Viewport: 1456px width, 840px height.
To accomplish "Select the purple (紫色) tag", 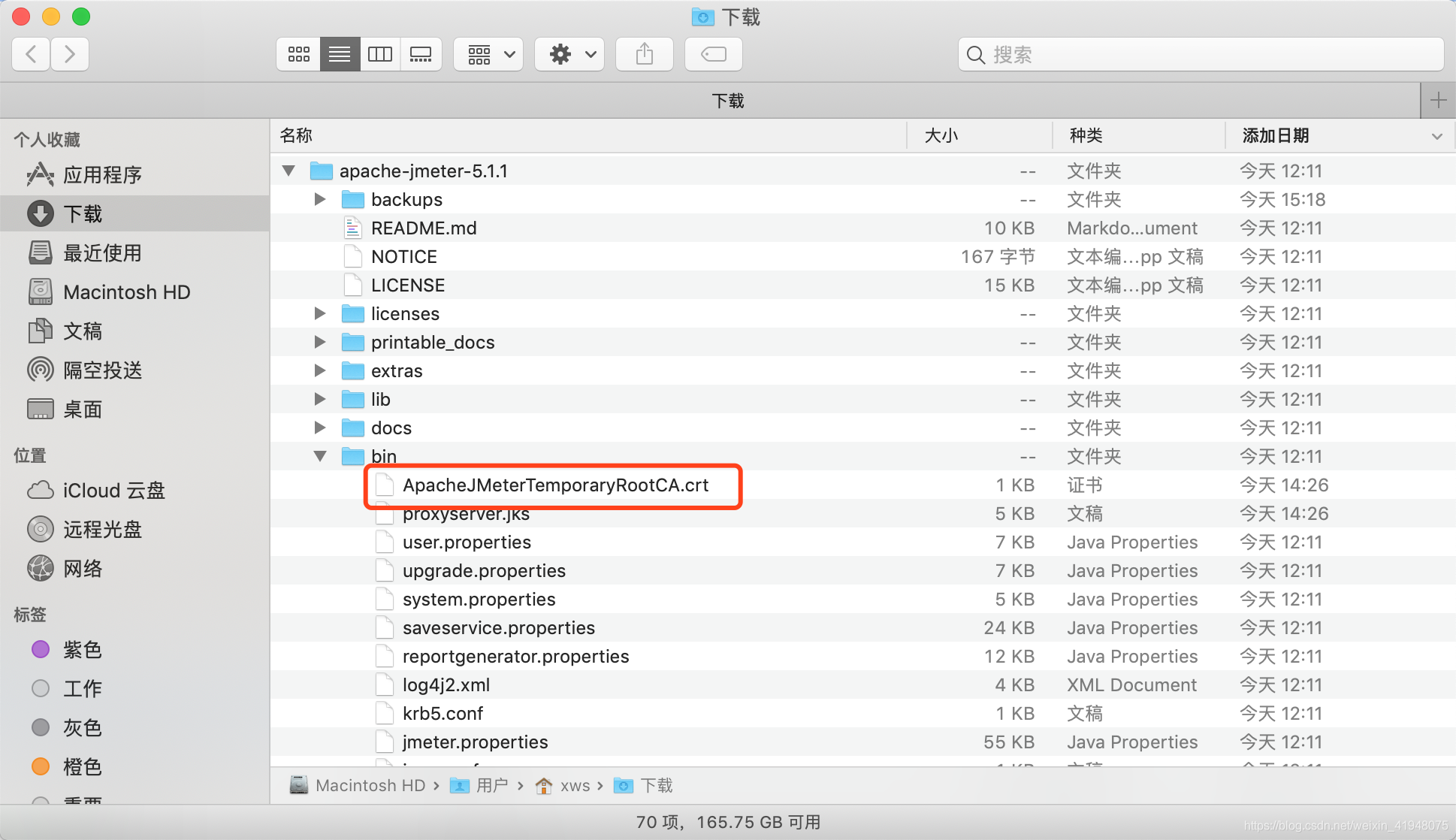I will pos(82,650).
